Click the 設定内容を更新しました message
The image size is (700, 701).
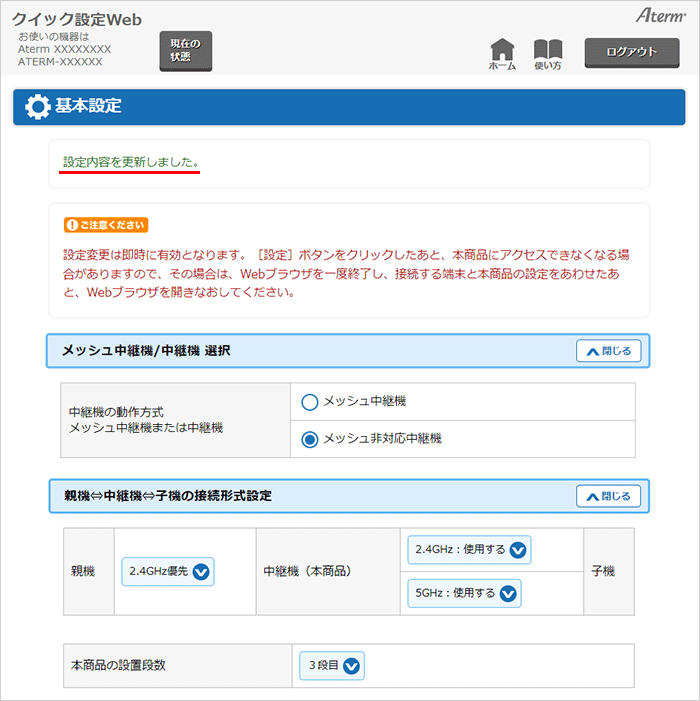click(130, 162)
